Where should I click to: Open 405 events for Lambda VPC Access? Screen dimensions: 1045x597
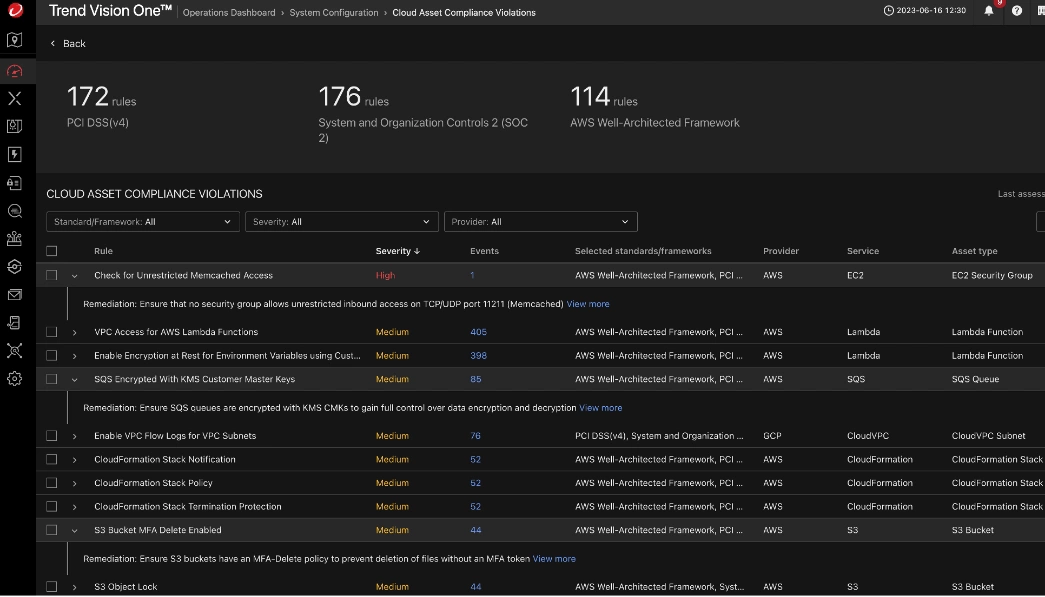[x=479, y=332]
